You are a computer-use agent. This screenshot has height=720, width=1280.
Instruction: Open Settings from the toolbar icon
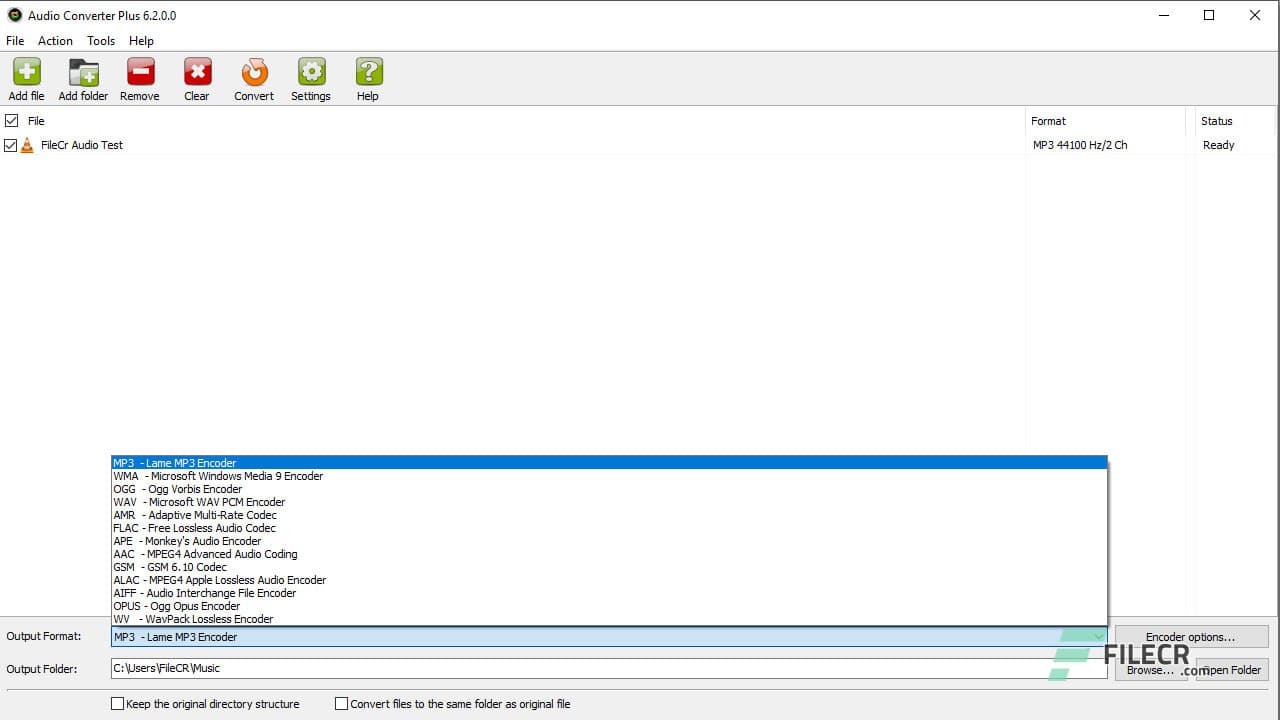311,70
